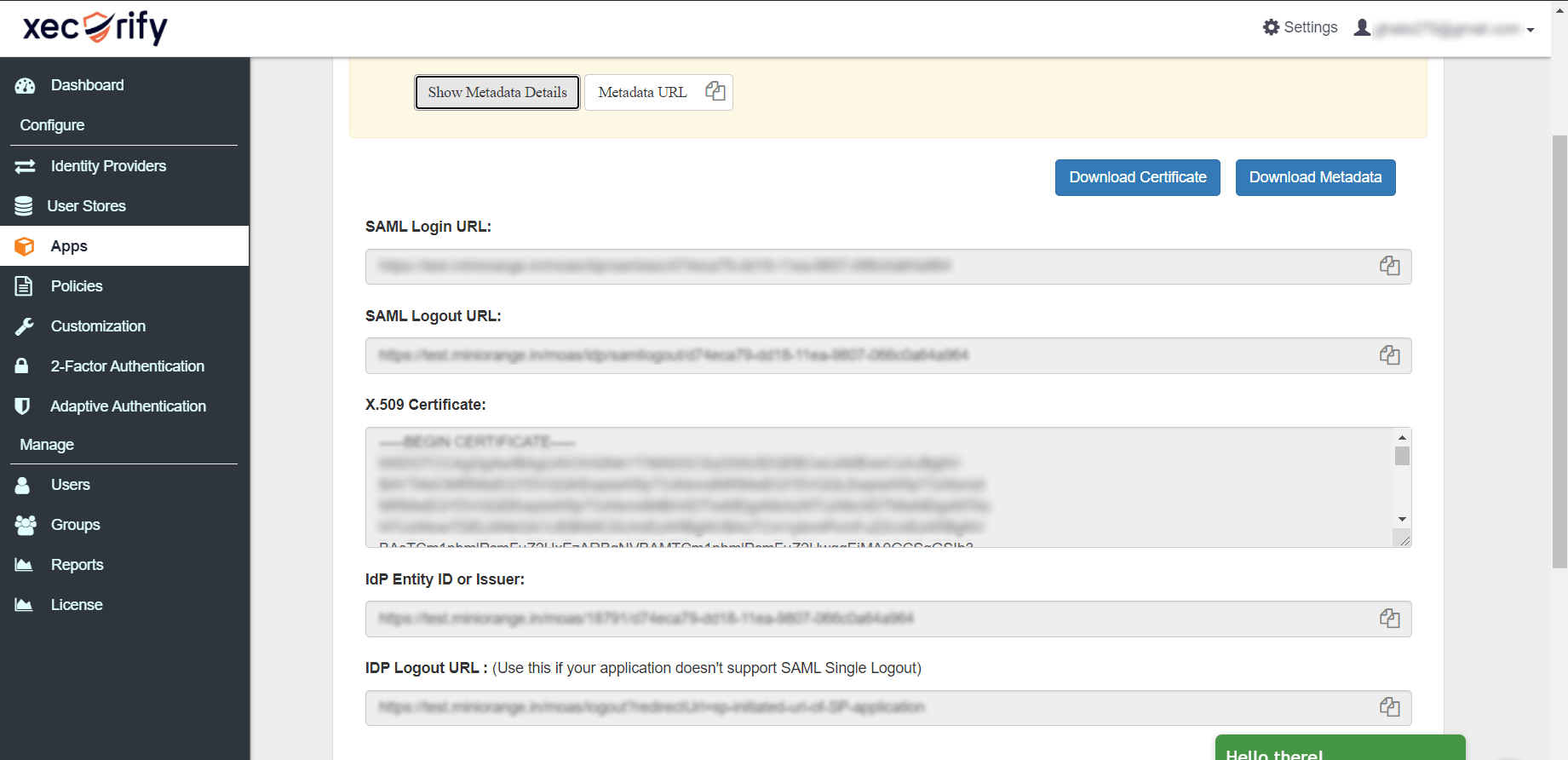Click the xecurify logo
The height and width of the screenshot is (760, 1568).
tap(95, 27)
